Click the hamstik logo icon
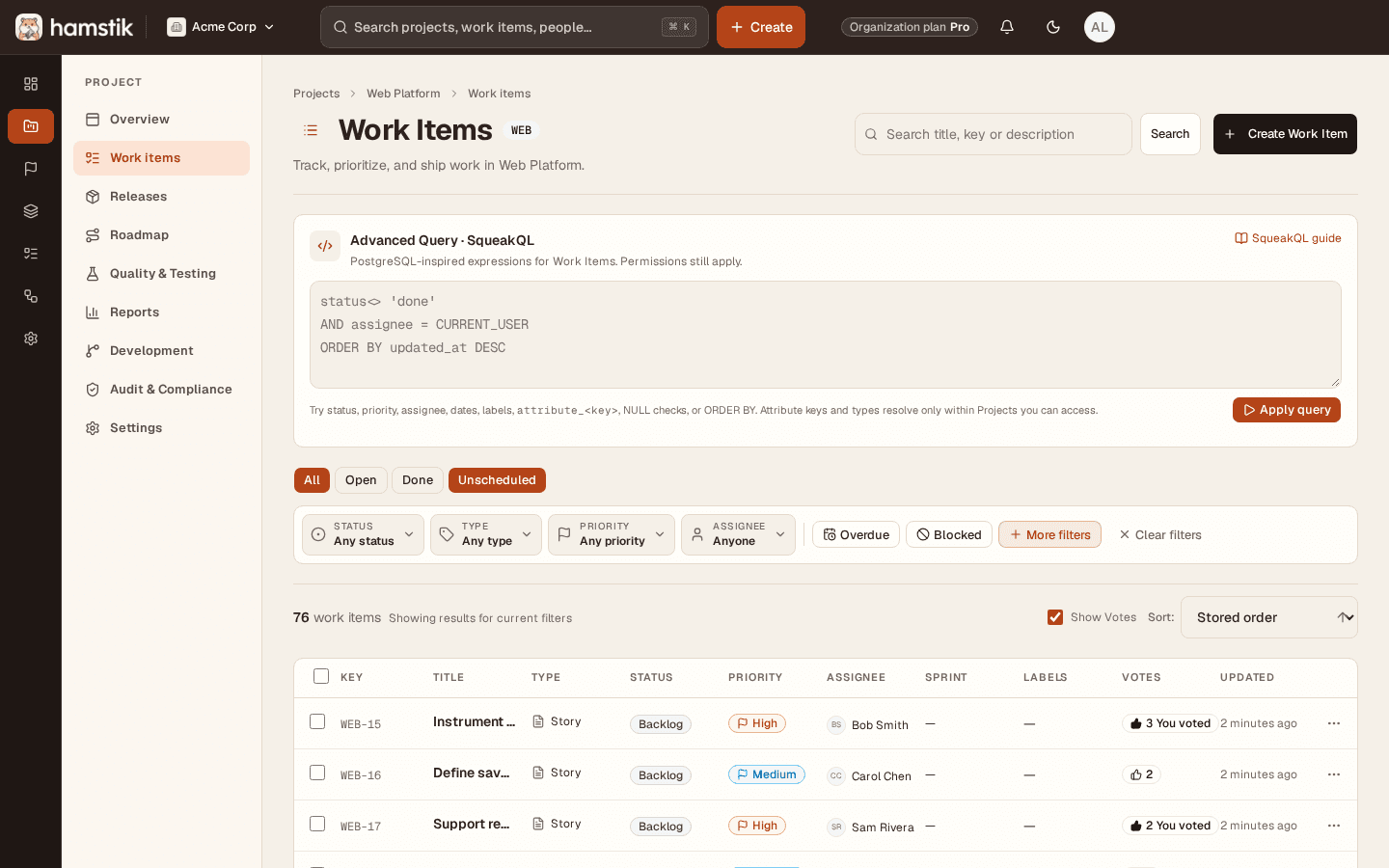This screenshot has height=868, width=1389. click(29, 27)
